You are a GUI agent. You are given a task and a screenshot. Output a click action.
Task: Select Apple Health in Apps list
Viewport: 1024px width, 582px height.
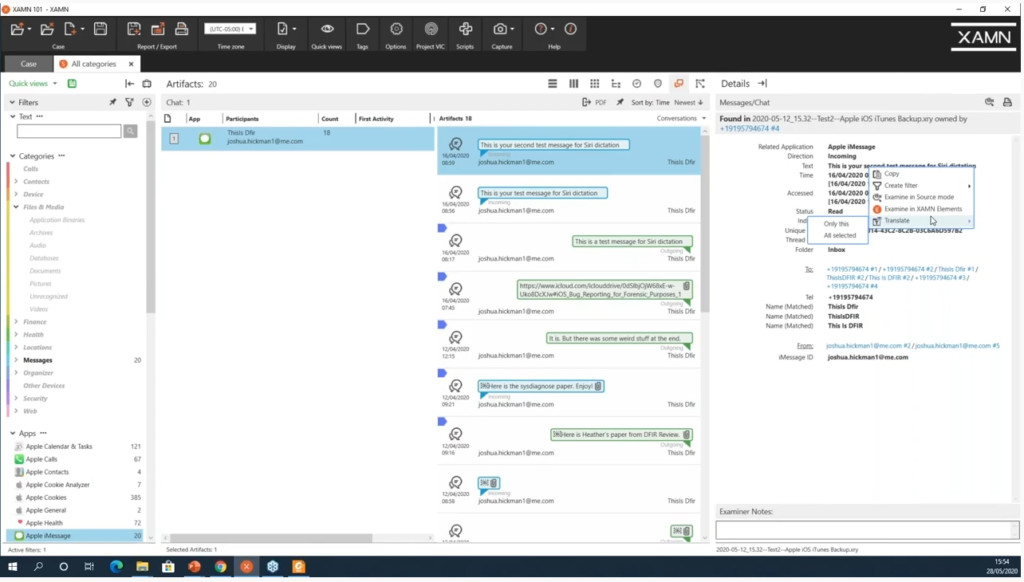(x=44, y=523)
